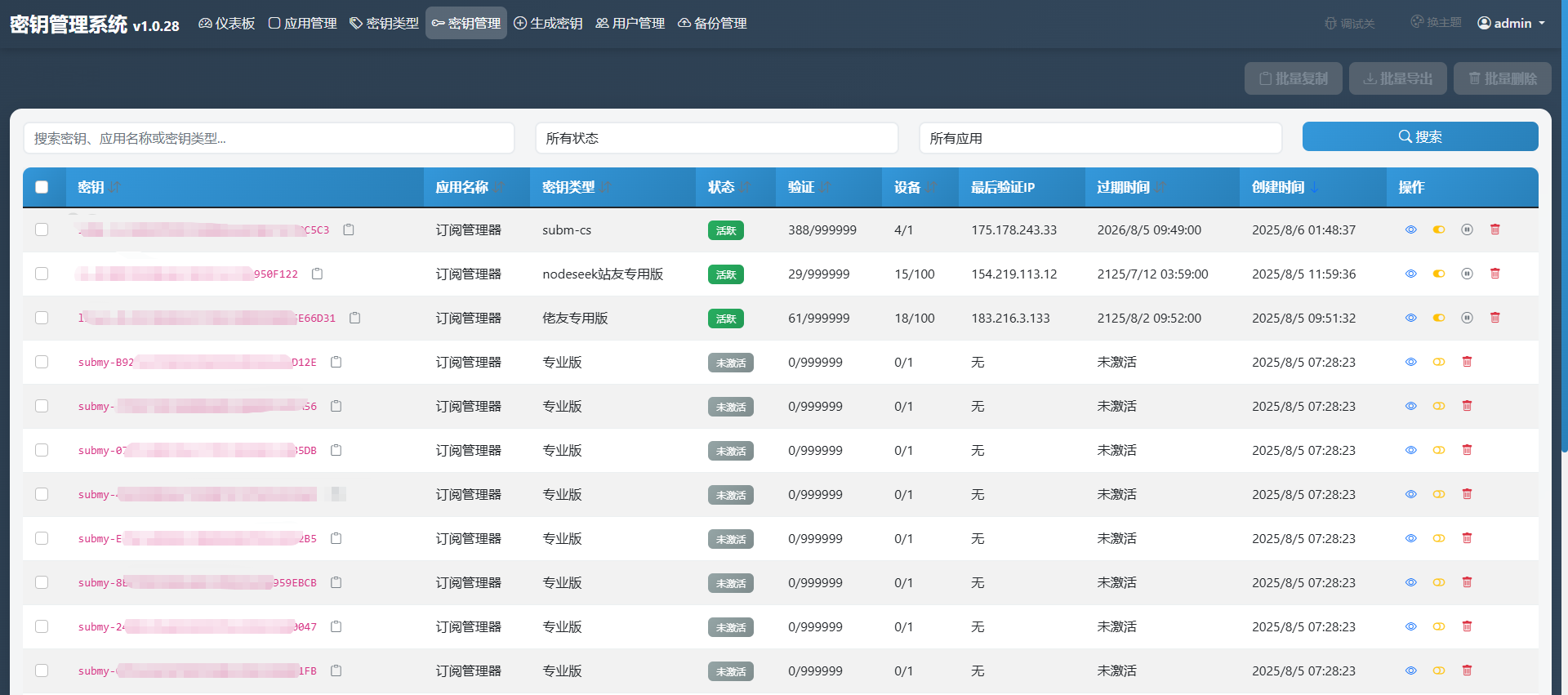Click the IP address 175.178.243.33
This screenshot has height=695, width=1568.
tap(1014, 230)
